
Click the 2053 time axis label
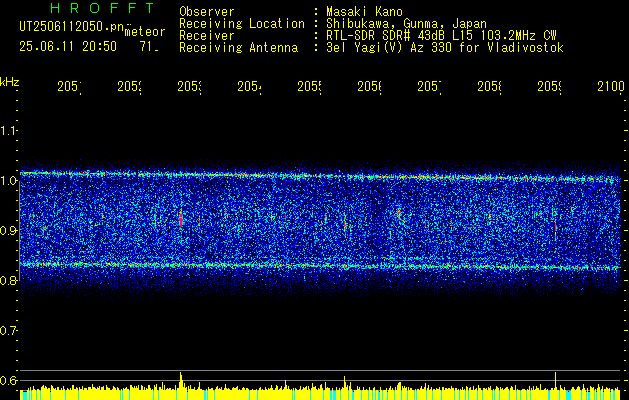pyautogui.click(x=189, y=86)
